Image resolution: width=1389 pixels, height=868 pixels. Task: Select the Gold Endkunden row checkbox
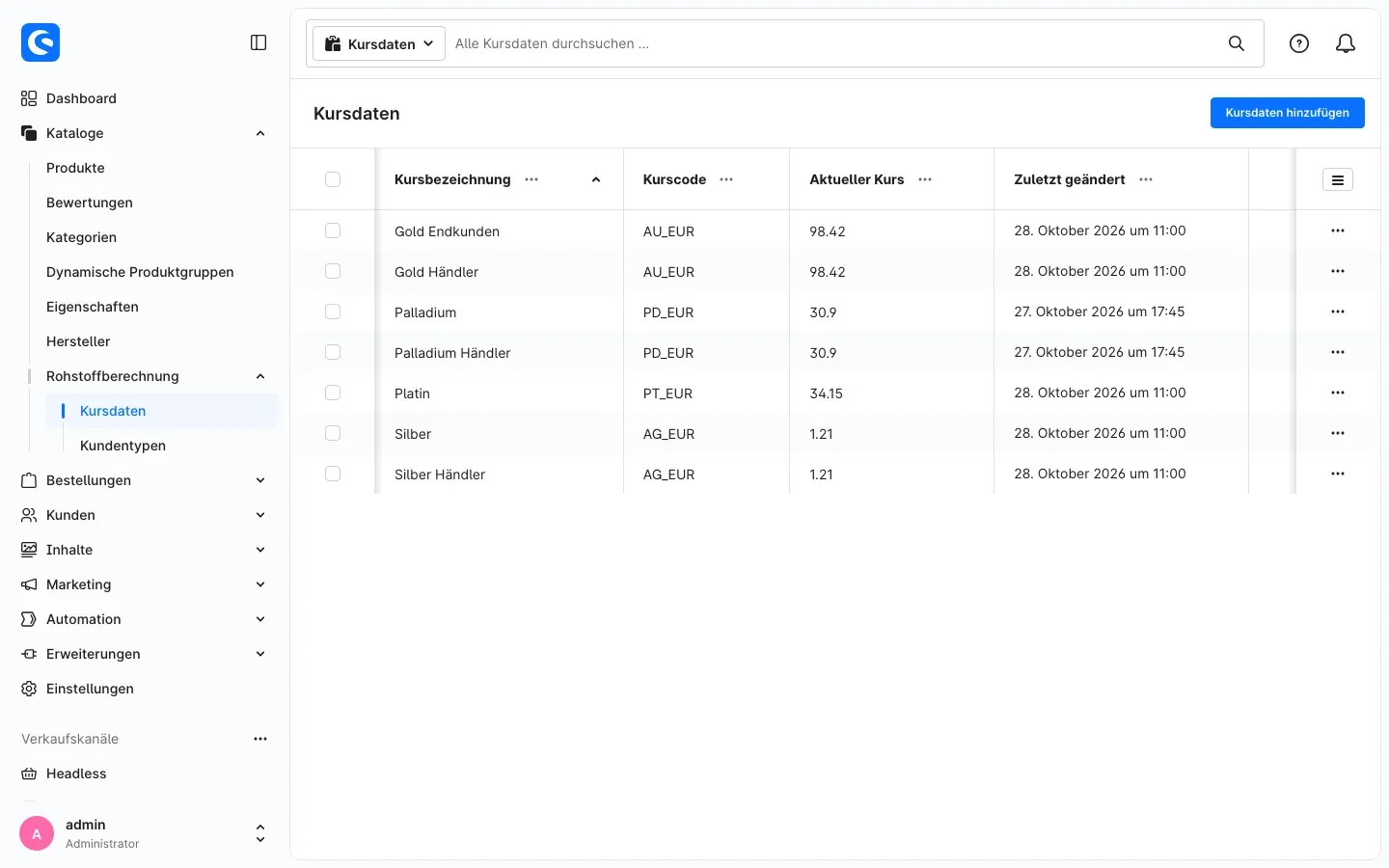[333, 231]
